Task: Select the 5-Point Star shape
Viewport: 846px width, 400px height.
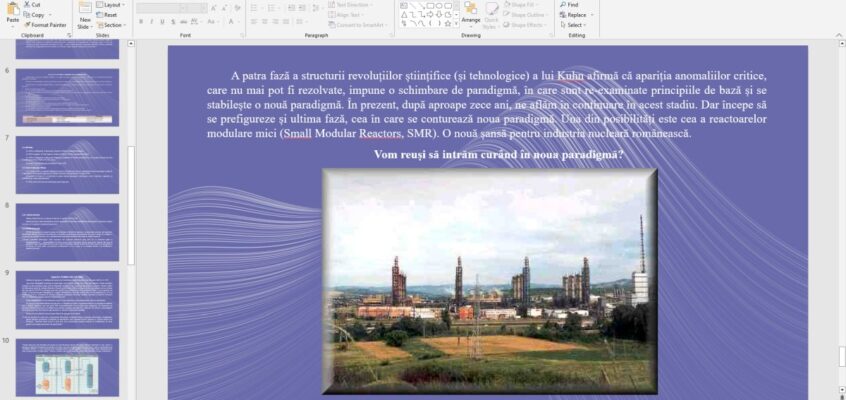Action: coord(448,23)
